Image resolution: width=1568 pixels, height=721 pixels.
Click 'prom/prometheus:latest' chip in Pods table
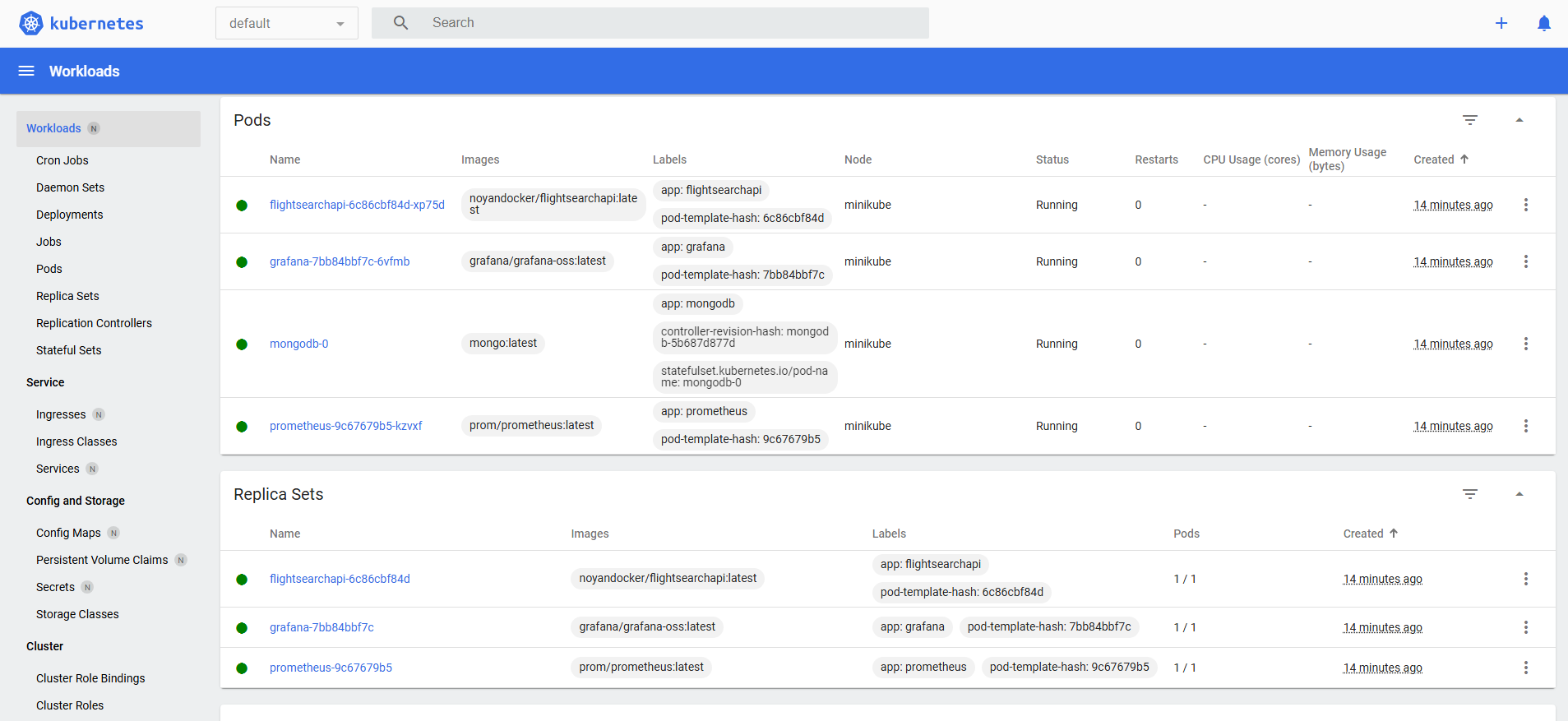(x=531, y=425)
